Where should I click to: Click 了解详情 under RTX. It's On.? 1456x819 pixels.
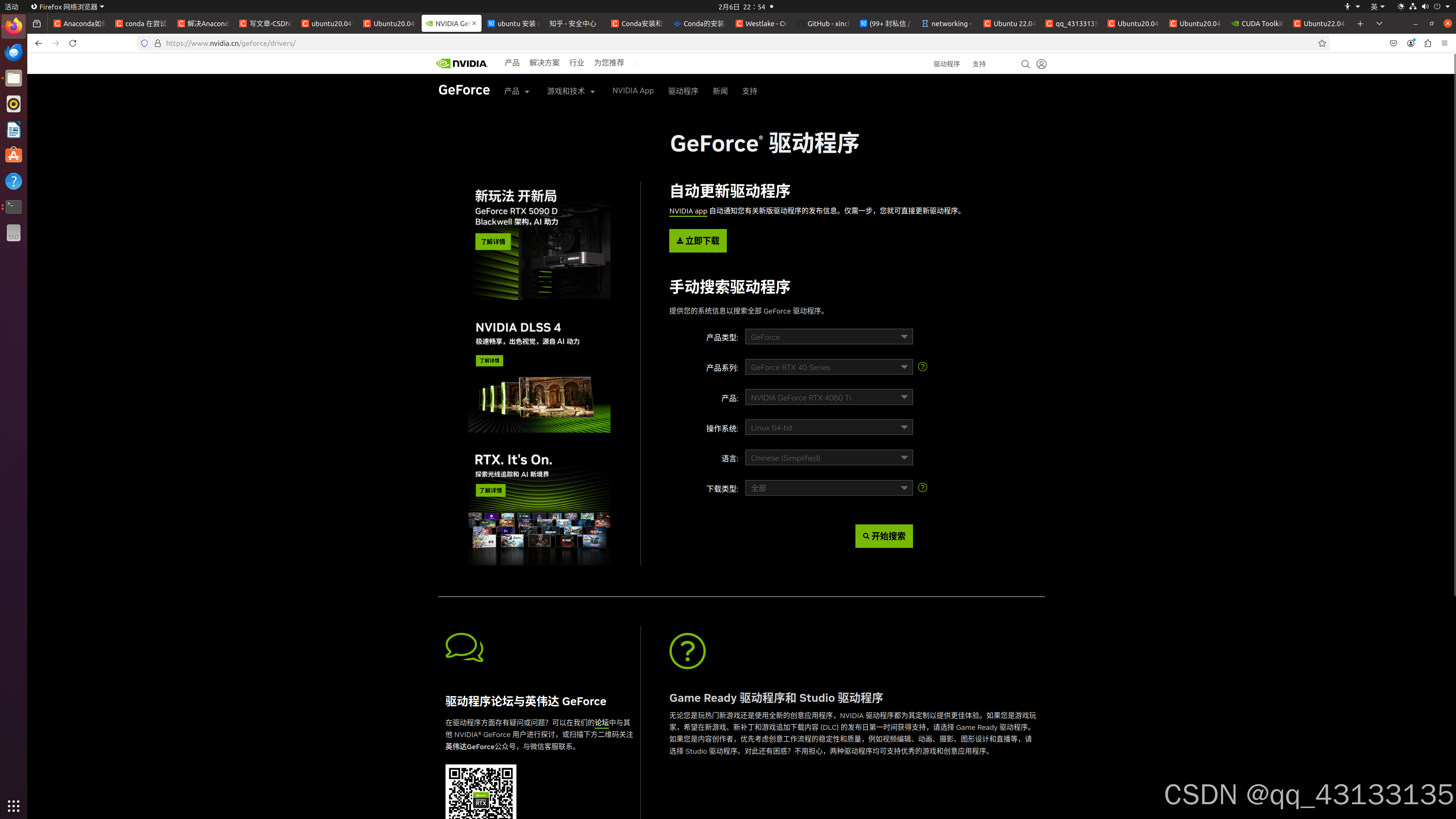coord(490,491)
